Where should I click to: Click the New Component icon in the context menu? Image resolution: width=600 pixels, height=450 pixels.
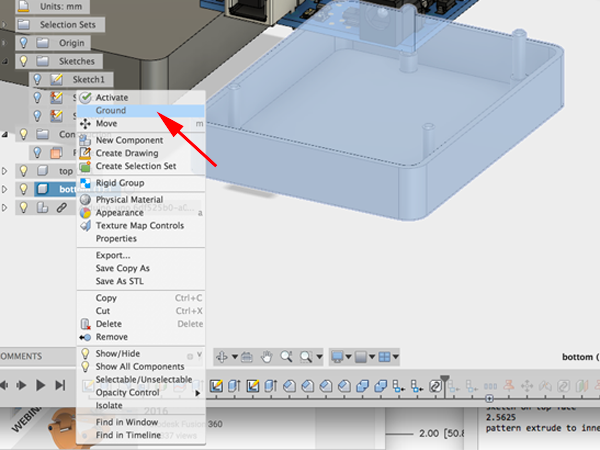click(x=85, y=140)
